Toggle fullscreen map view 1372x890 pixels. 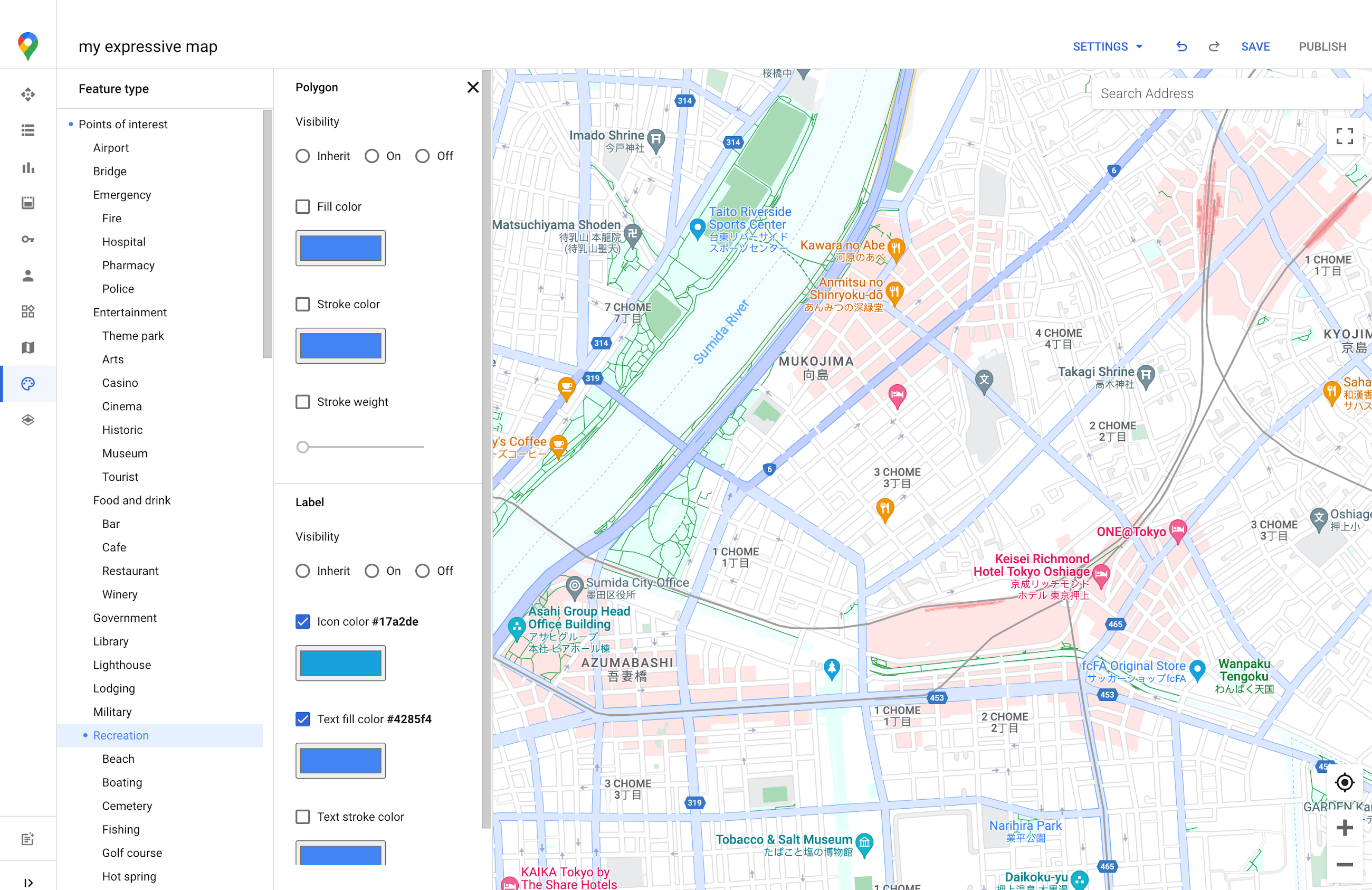point(1345,136)
